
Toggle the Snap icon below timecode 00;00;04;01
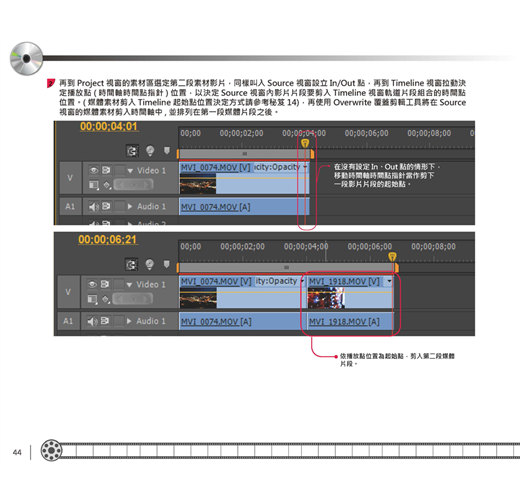click(132, 151)
